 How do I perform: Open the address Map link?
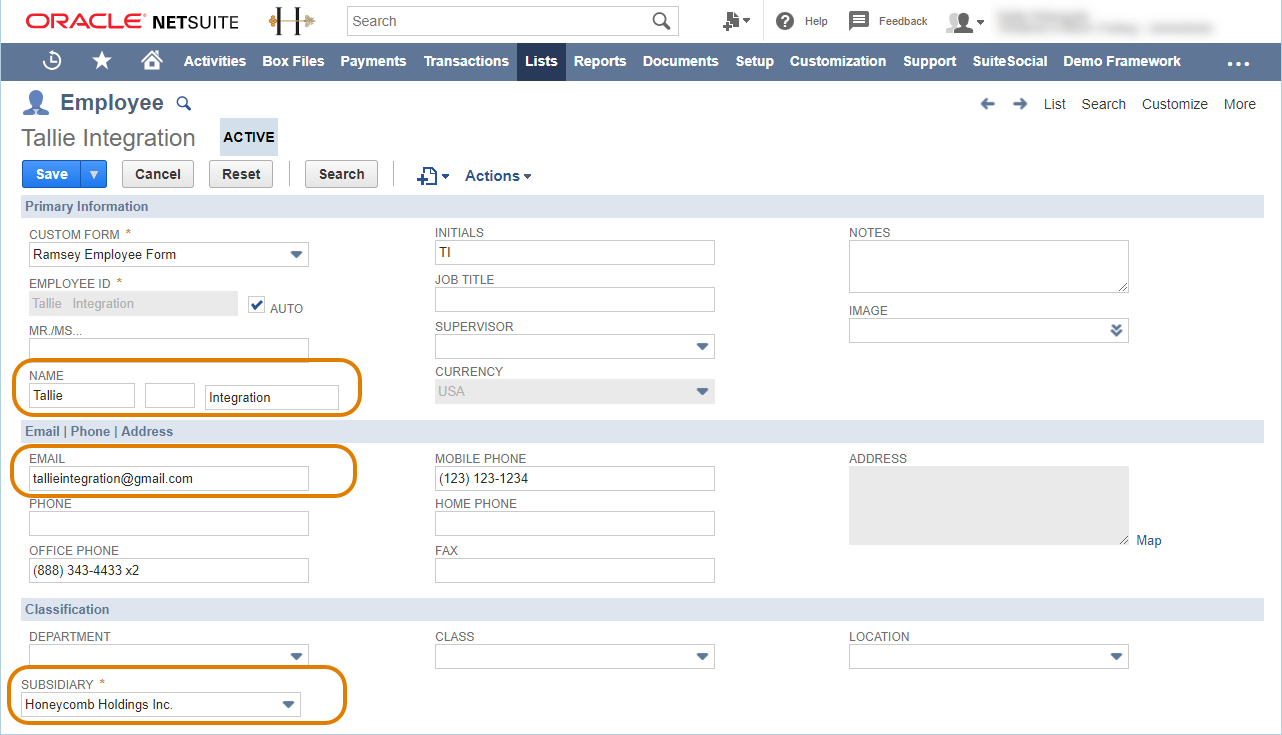pyautogui.click(x=1149, y=540)
